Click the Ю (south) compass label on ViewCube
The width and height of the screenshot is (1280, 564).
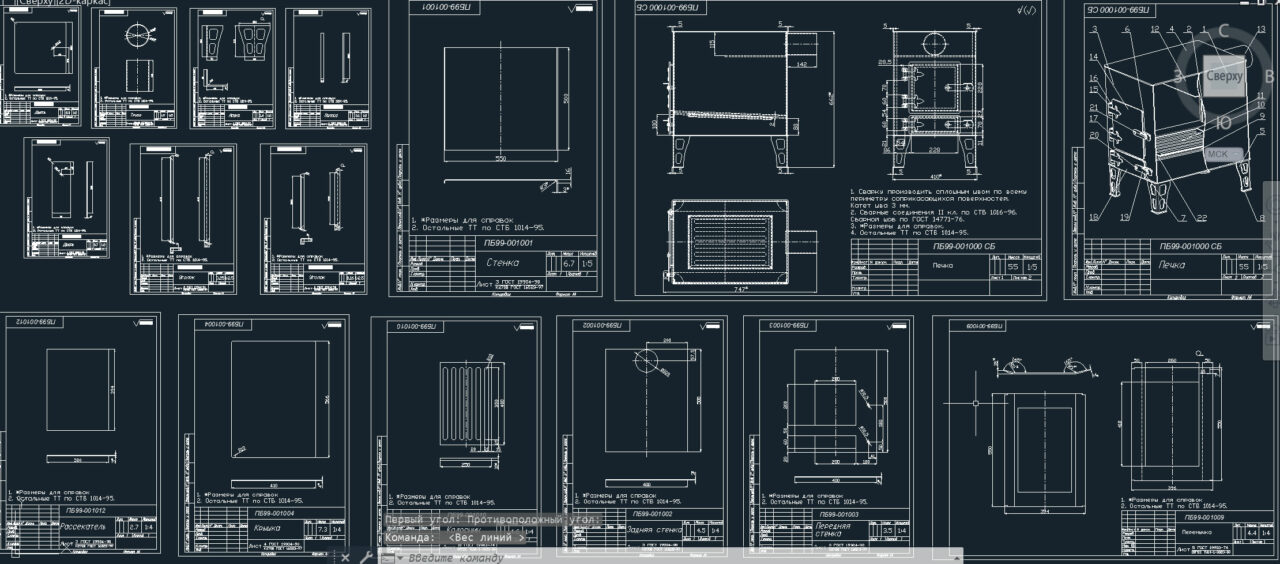click(x=1223, y=122)
